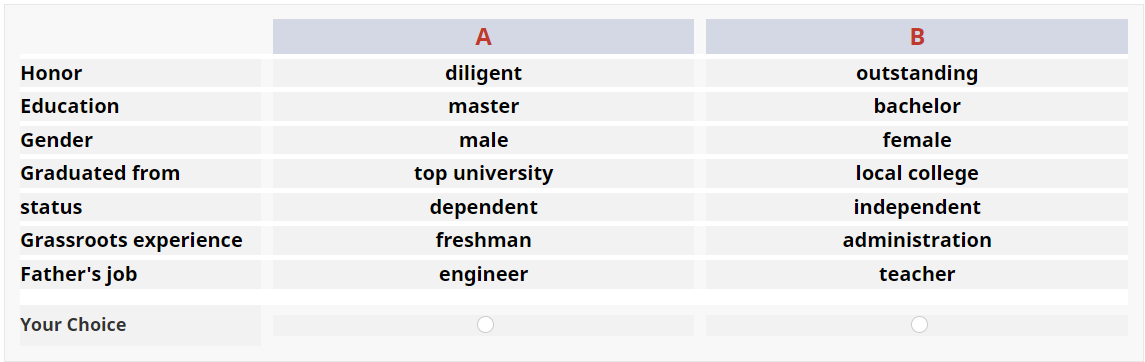Click the status row label
Screen dimensions: 1145x362
51,207
